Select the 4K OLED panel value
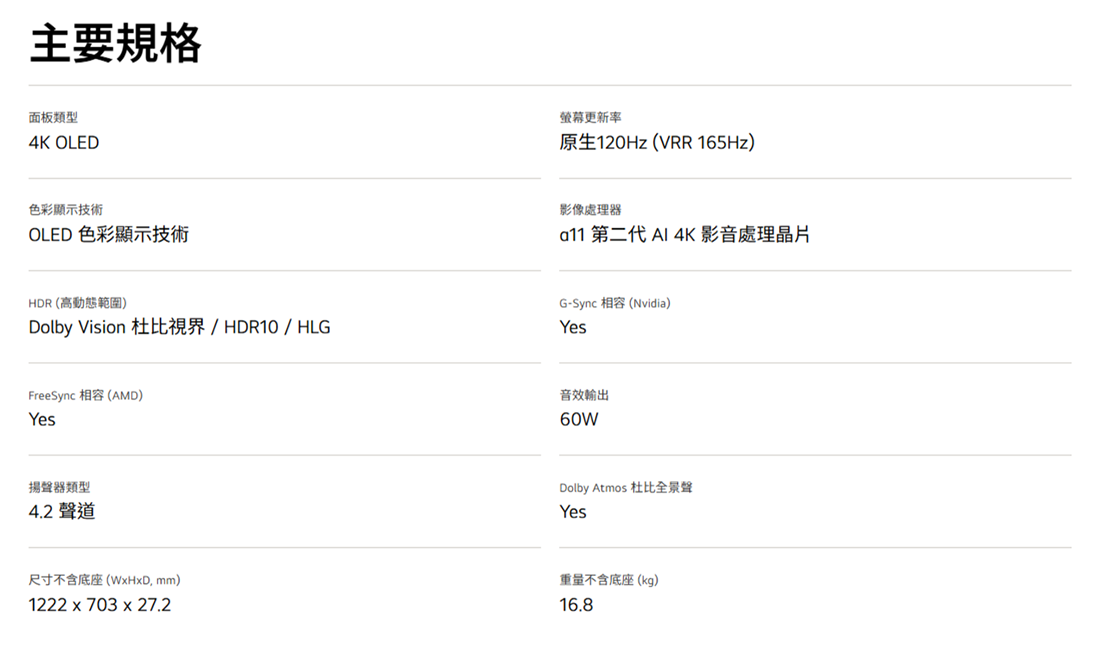Screen dimensions: 1100x669 (64, 143)
